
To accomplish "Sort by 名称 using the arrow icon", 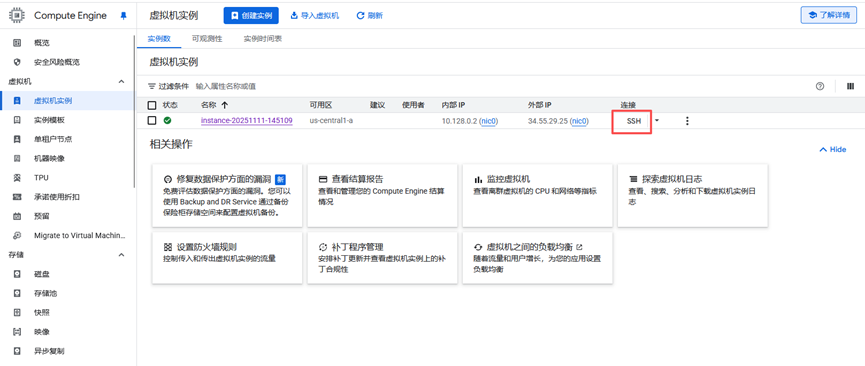I will coord(224,105).
